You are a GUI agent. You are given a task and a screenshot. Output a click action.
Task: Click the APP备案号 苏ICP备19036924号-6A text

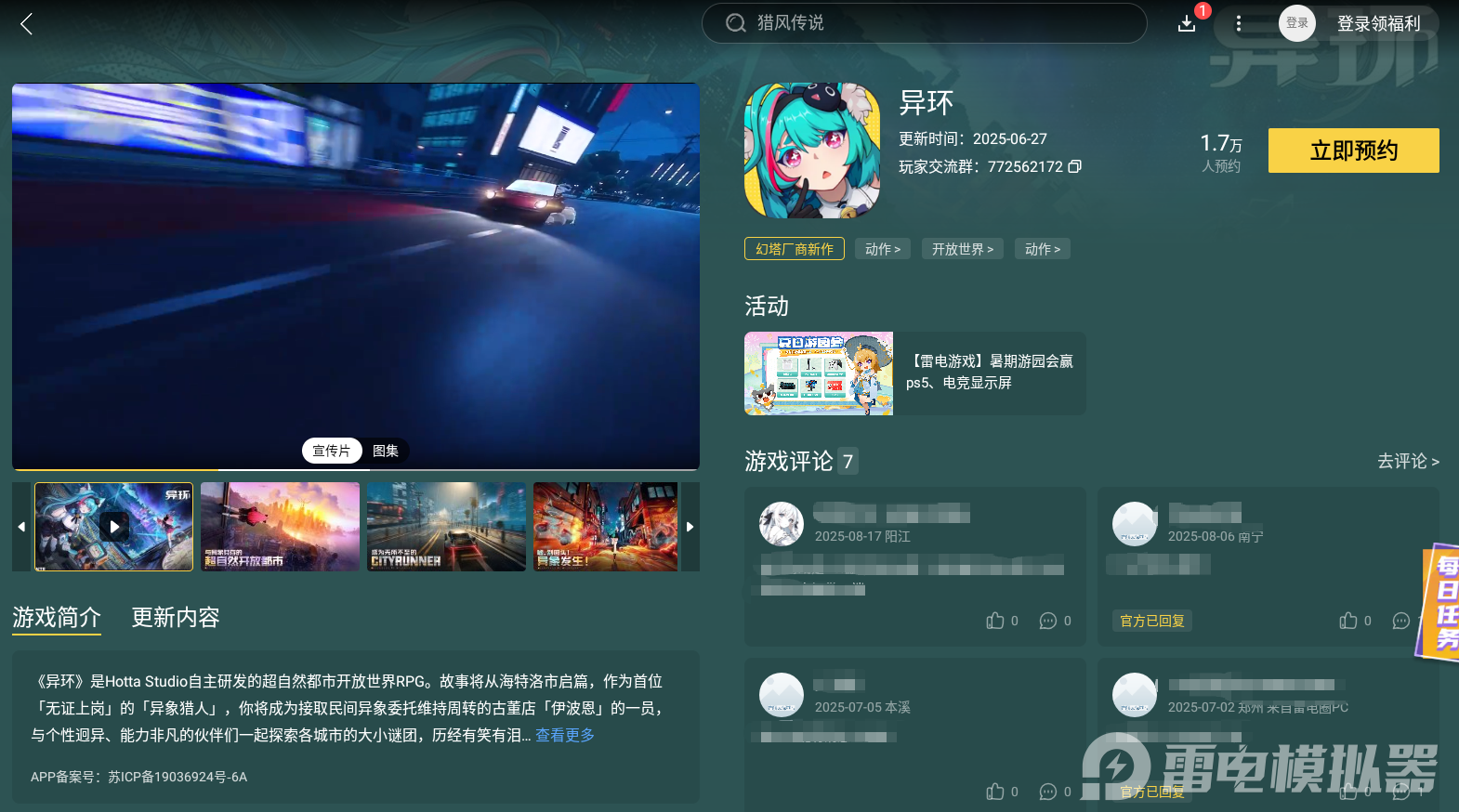click(139, 777)
